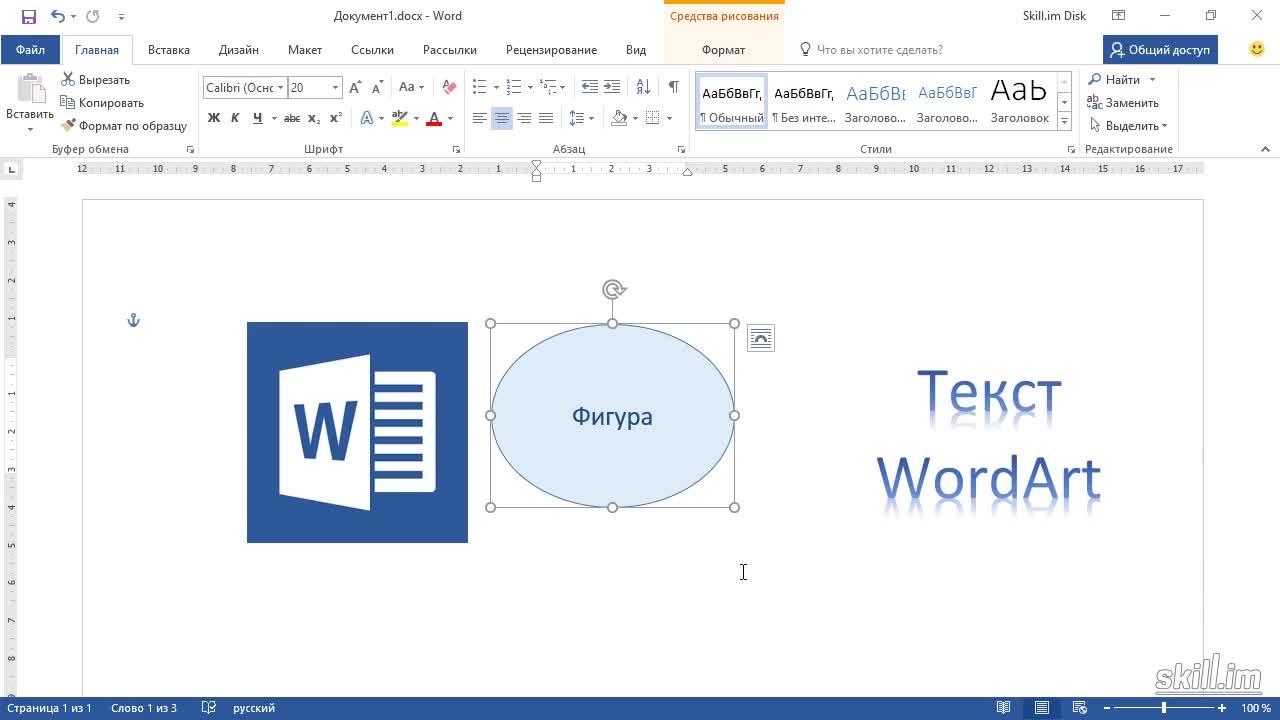
Task: Switch to read mode view icon
Action: [x=1003, y=708]
